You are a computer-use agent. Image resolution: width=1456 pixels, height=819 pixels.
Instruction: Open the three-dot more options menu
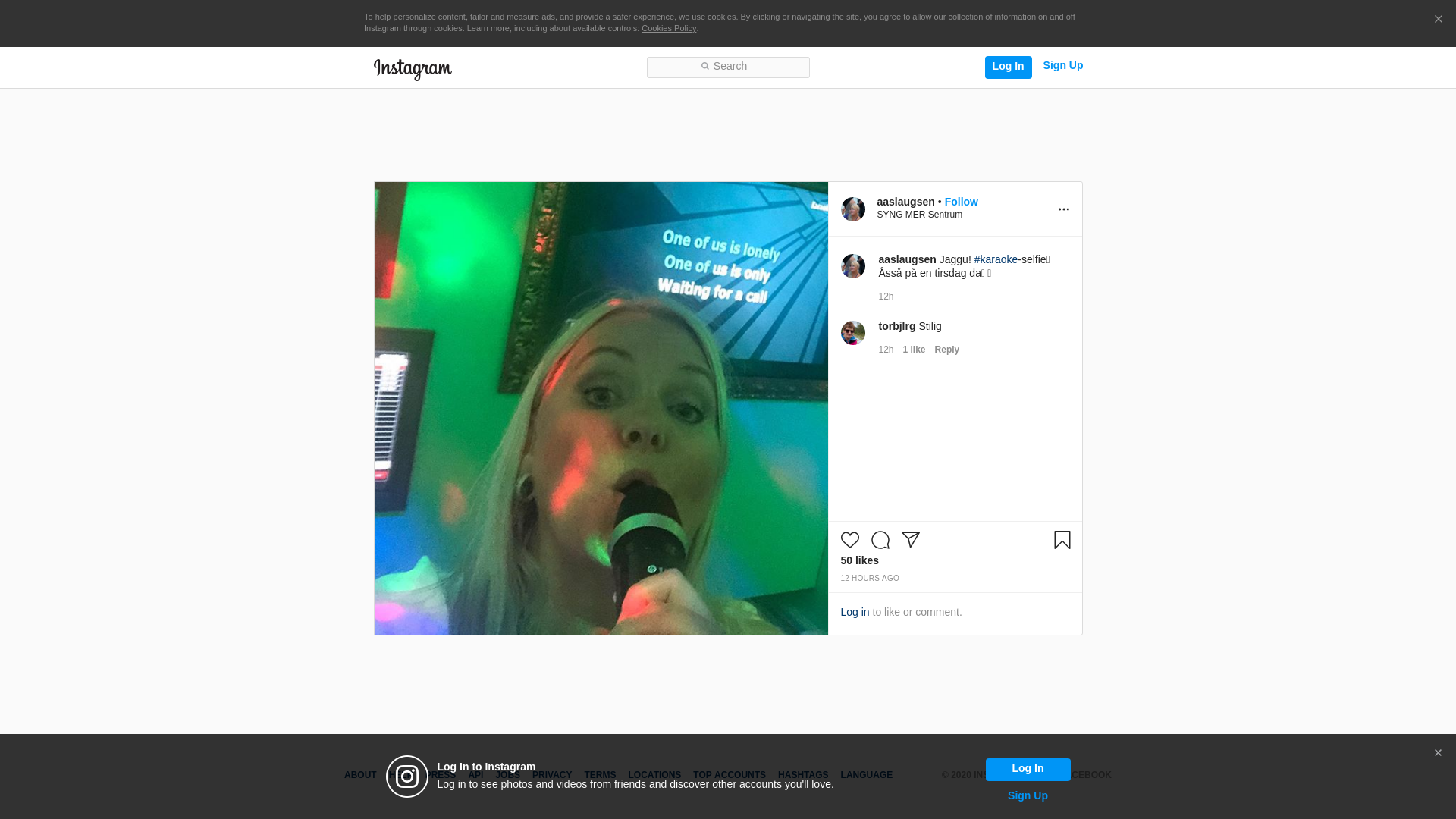[x=1064, y=209]
